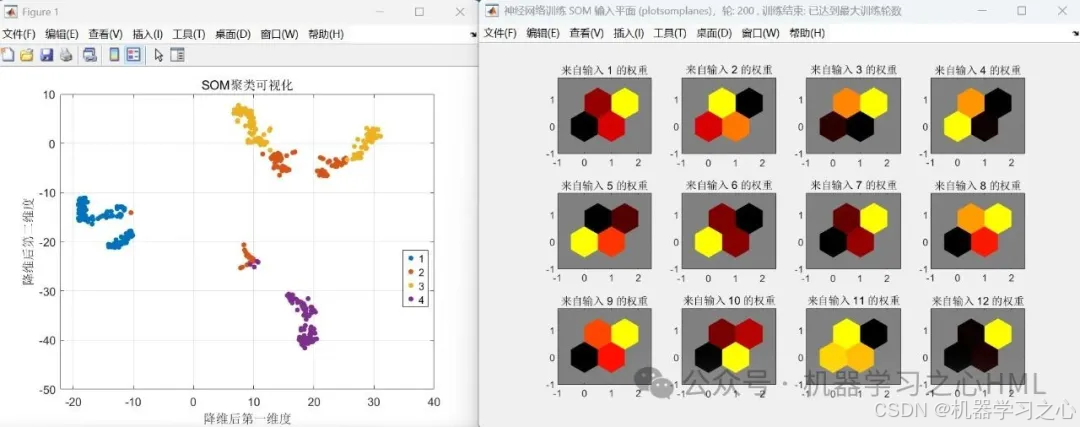The image size is (1080, 427).
Task: Click the weight plane titled 来自输入 12 的权重
Action: (x=977, y=346)
